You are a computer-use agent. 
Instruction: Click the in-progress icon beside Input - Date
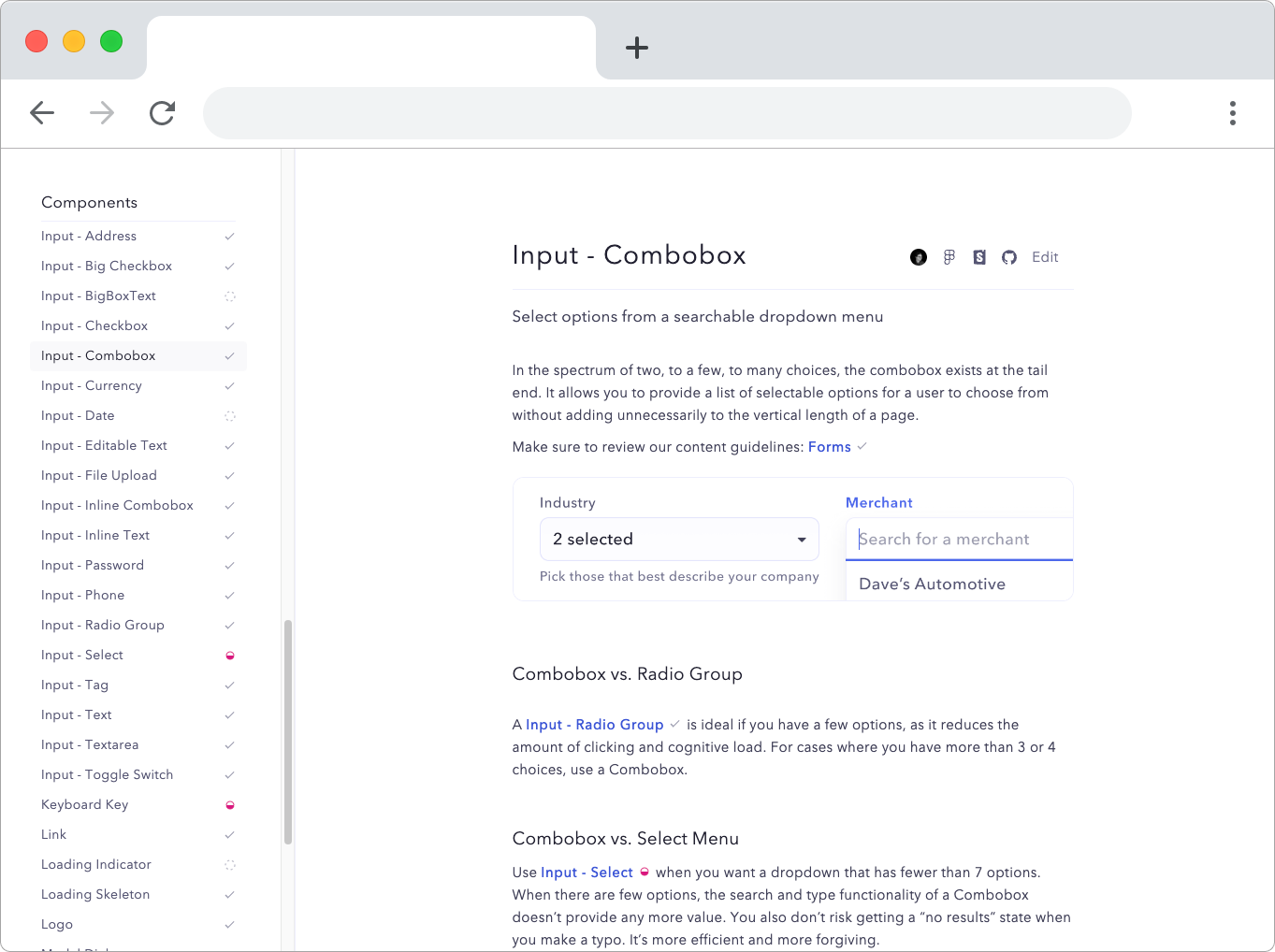(x=229, y=415)
